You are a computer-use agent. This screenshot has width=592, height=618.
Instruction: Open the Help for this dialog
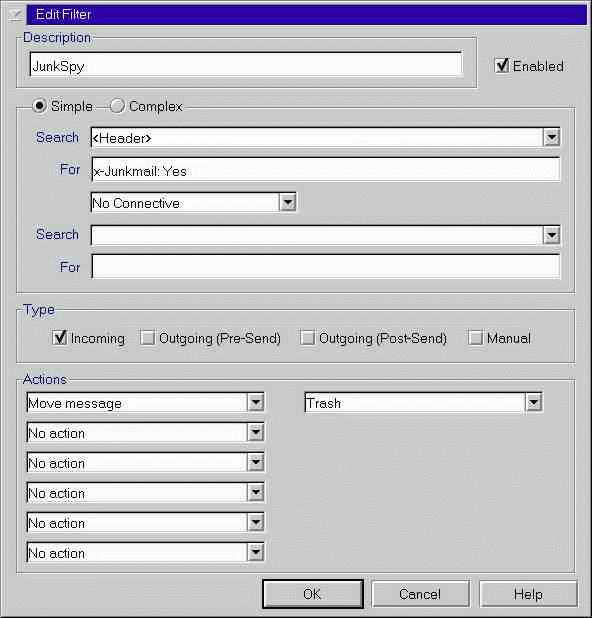[528, 594]
